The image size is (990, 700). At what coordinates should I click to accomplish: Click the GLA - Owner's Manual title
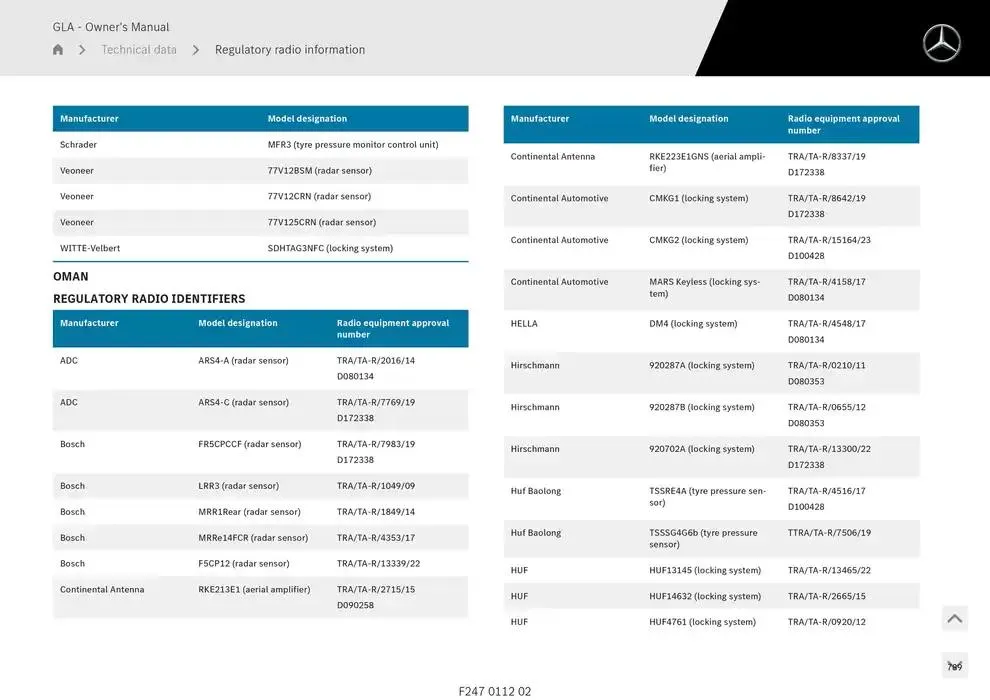(x=111, y=27)
